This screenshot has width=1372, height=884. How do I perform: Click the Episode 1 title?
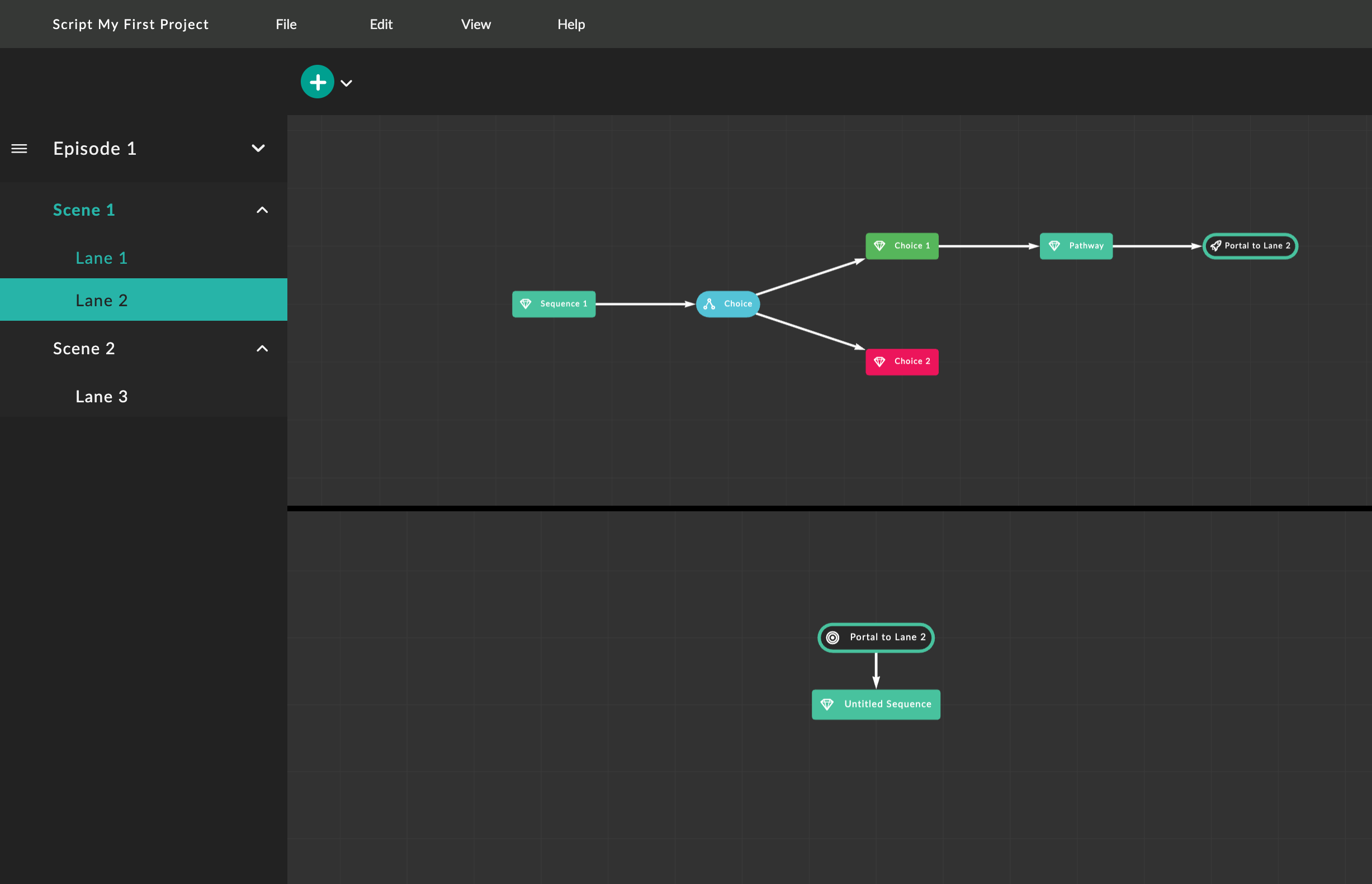coord(94,149)
